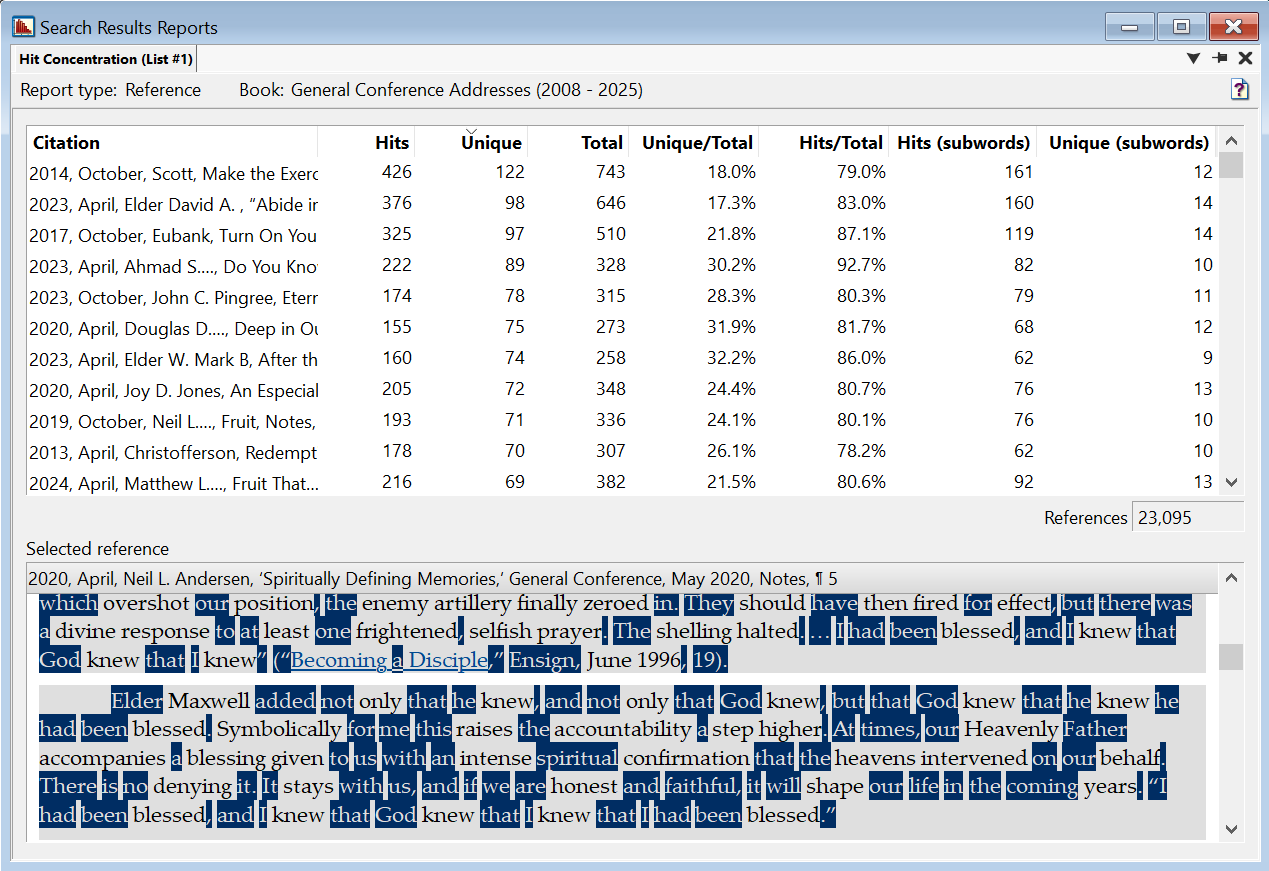Image resolution: width=1269 pixels, height=871 pixels.
Task: Select the 2017 October Eubank citation row
Action: 173,234
